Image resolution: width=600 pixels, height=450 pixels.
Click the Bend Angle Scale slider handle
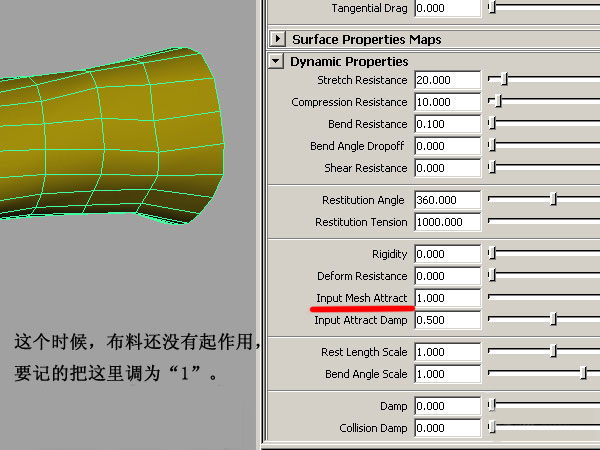pyautogui.click(x=583, y=373)
